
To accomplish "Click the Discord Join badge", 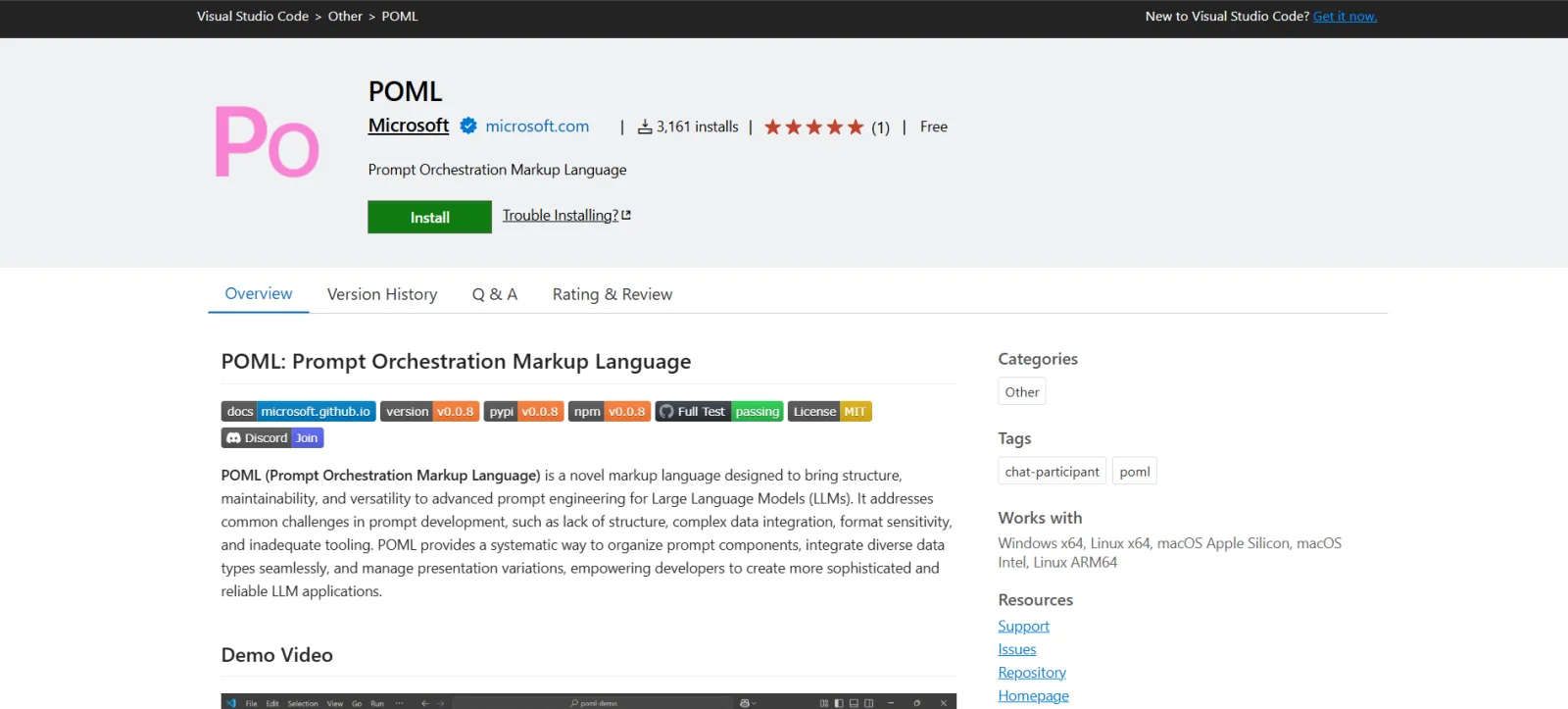I will [272, 438].
